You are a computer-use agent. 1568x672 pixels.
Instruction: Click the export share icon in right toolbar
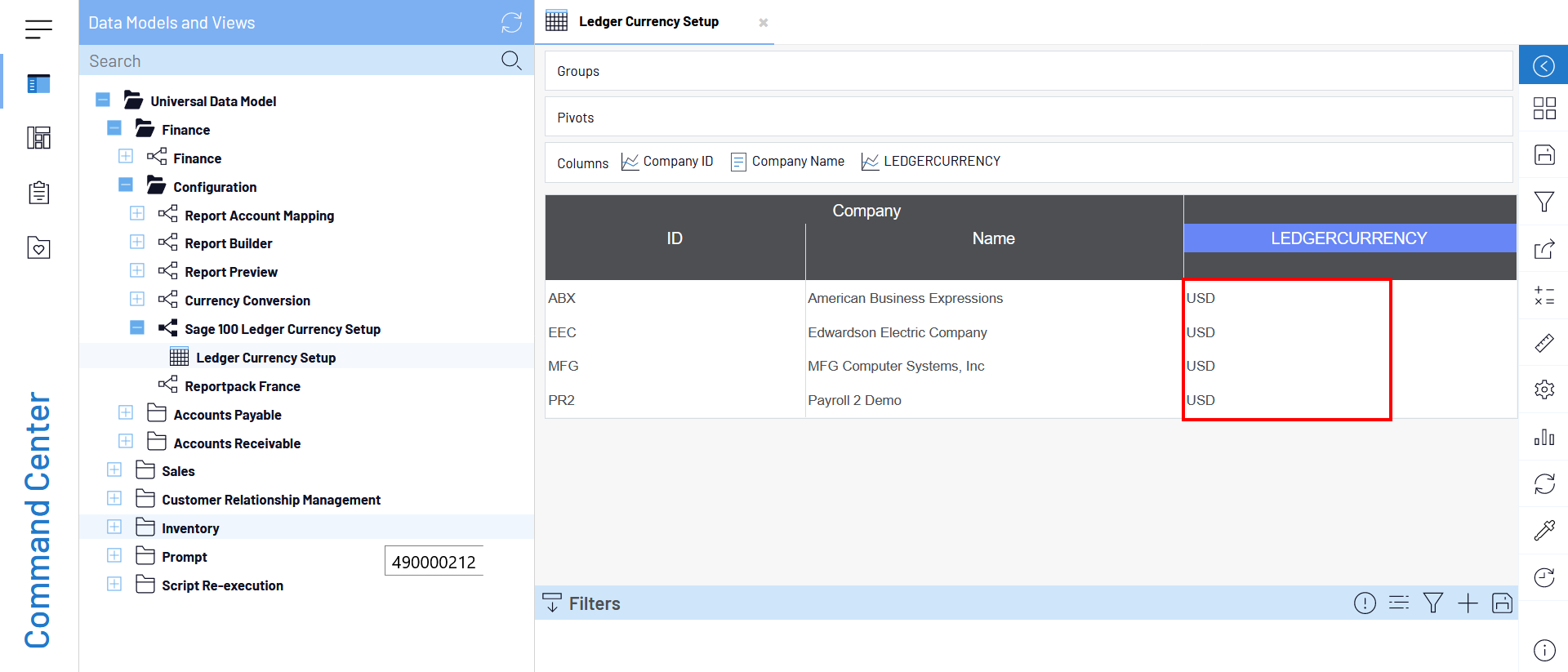1543,249
